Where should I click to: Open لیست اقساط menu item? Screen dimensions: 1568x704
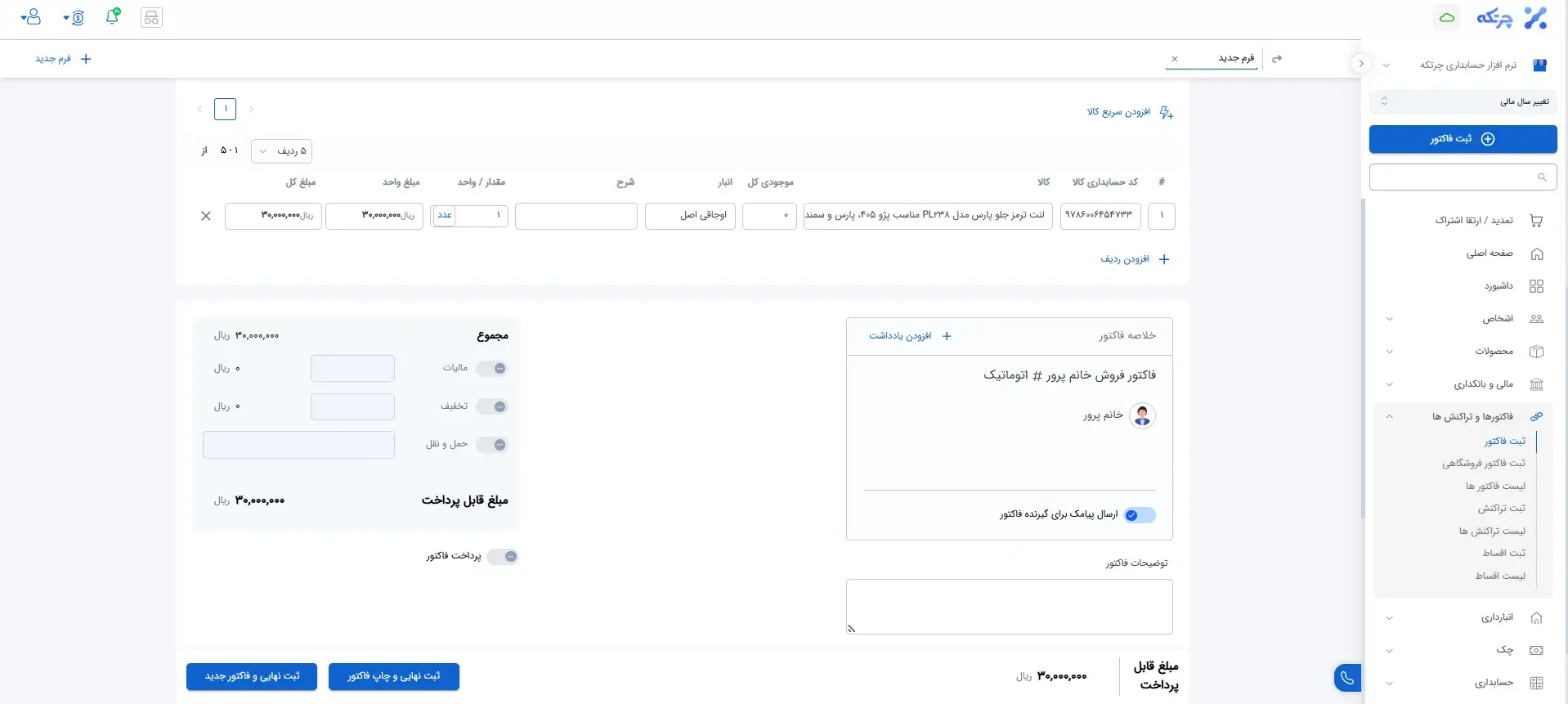coord(1500,576)
